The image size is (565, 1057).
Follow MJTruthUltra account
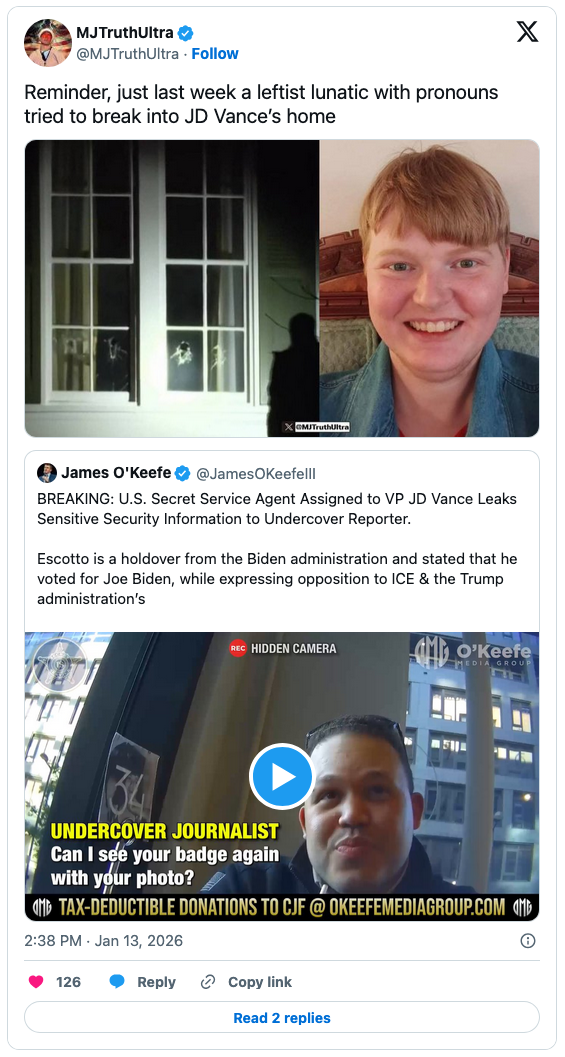215,54
